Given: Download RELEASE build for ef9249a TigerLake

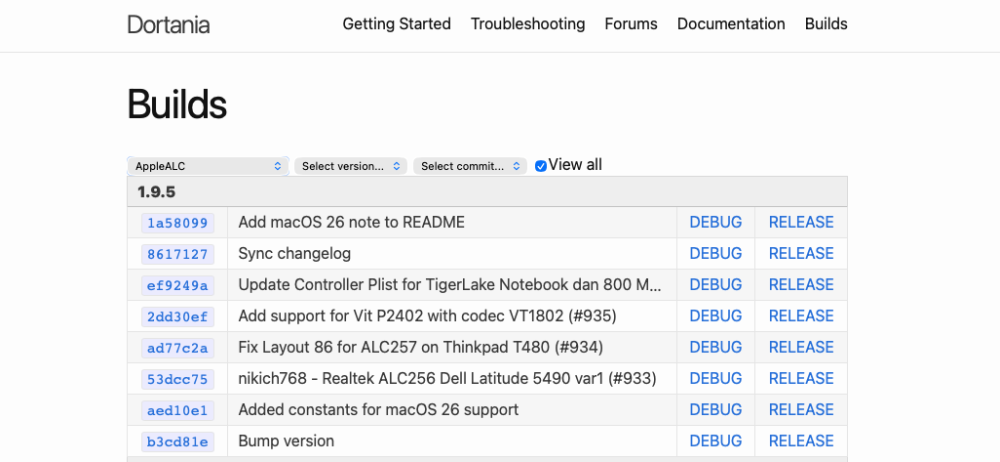Looking at the screenshot, I should [x=801, y=285].
